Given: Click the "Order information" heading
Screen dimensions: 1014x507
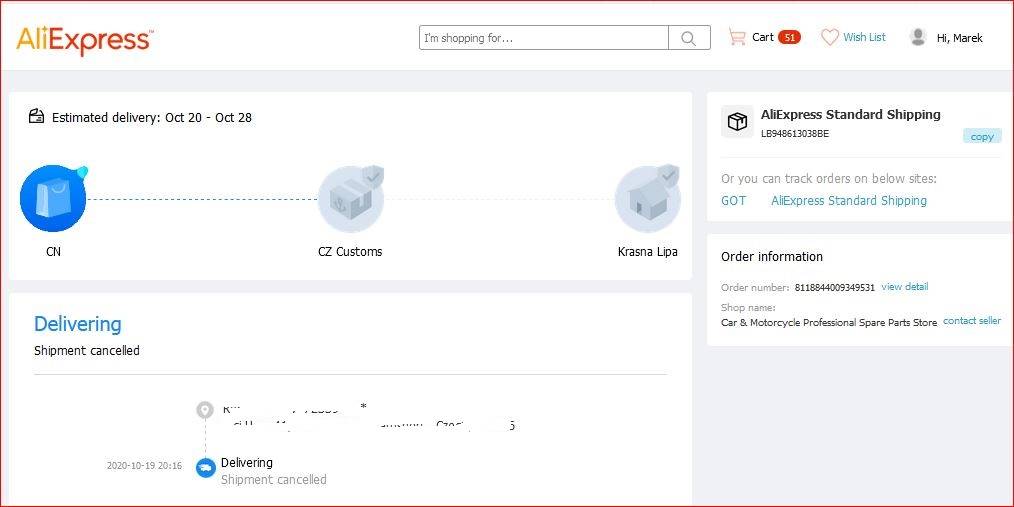Looking at the screenshot, I should (771, 257).
